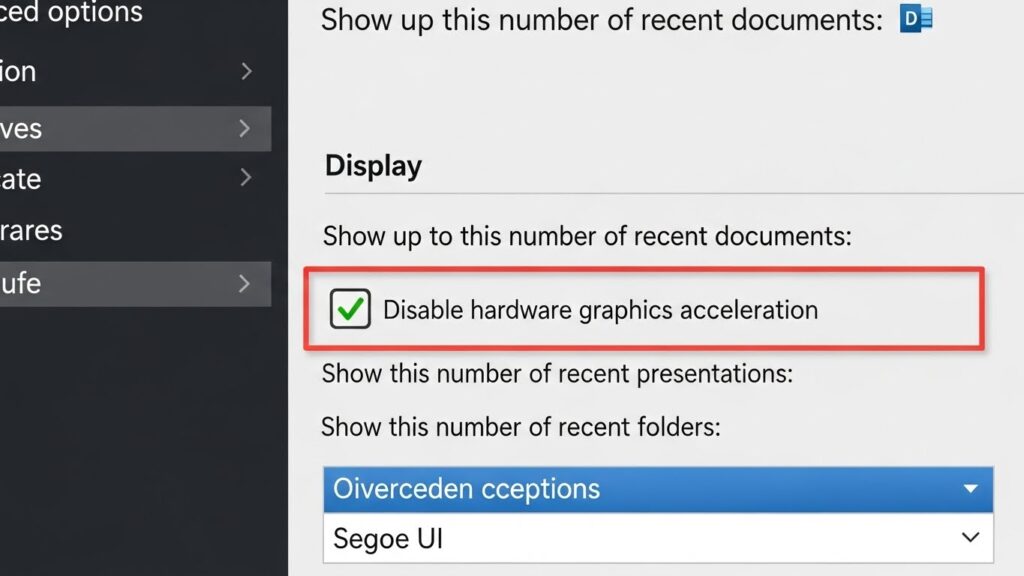Image resolution: width=1024 pixels, height=576 pixels.
Task: Click the "Show this number of recent folders" label
Action: [520, 427]
